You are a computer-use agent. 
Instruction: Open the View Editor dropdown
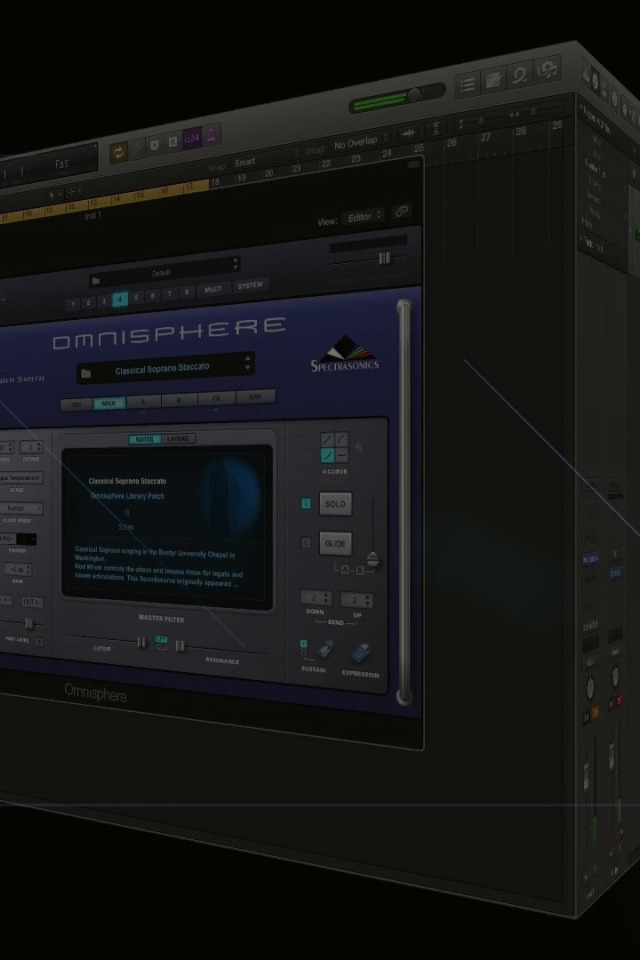(x=364, y=217)
